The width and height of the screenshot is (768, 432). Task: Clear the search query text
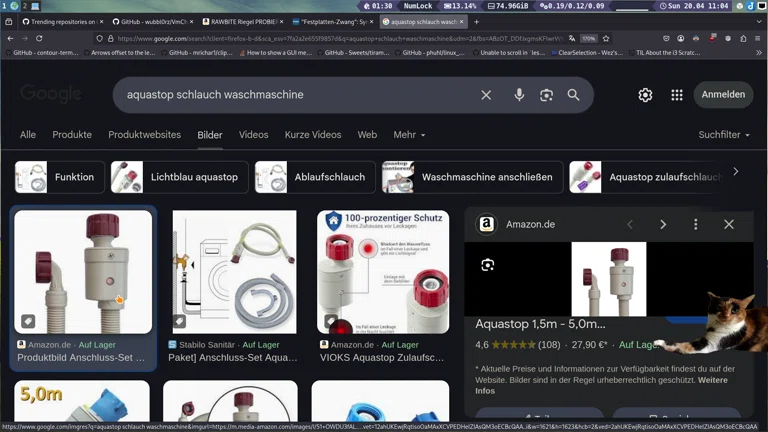[486, 95]
